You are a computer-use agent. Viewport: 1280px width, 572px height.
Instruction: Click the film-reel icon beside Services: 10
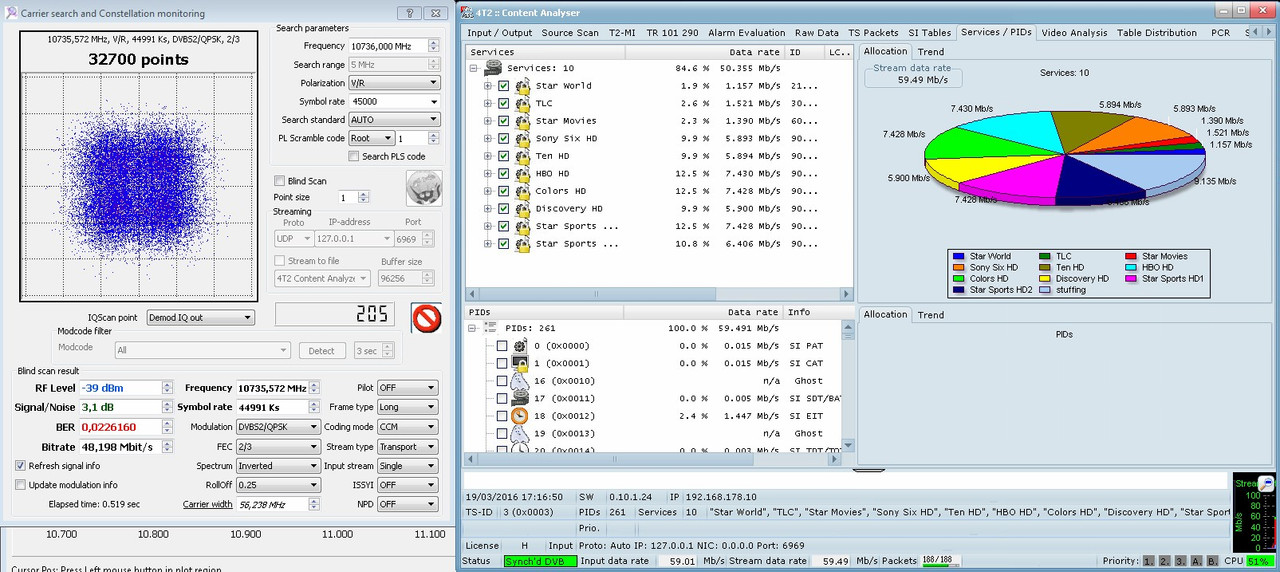click(493, 68)
